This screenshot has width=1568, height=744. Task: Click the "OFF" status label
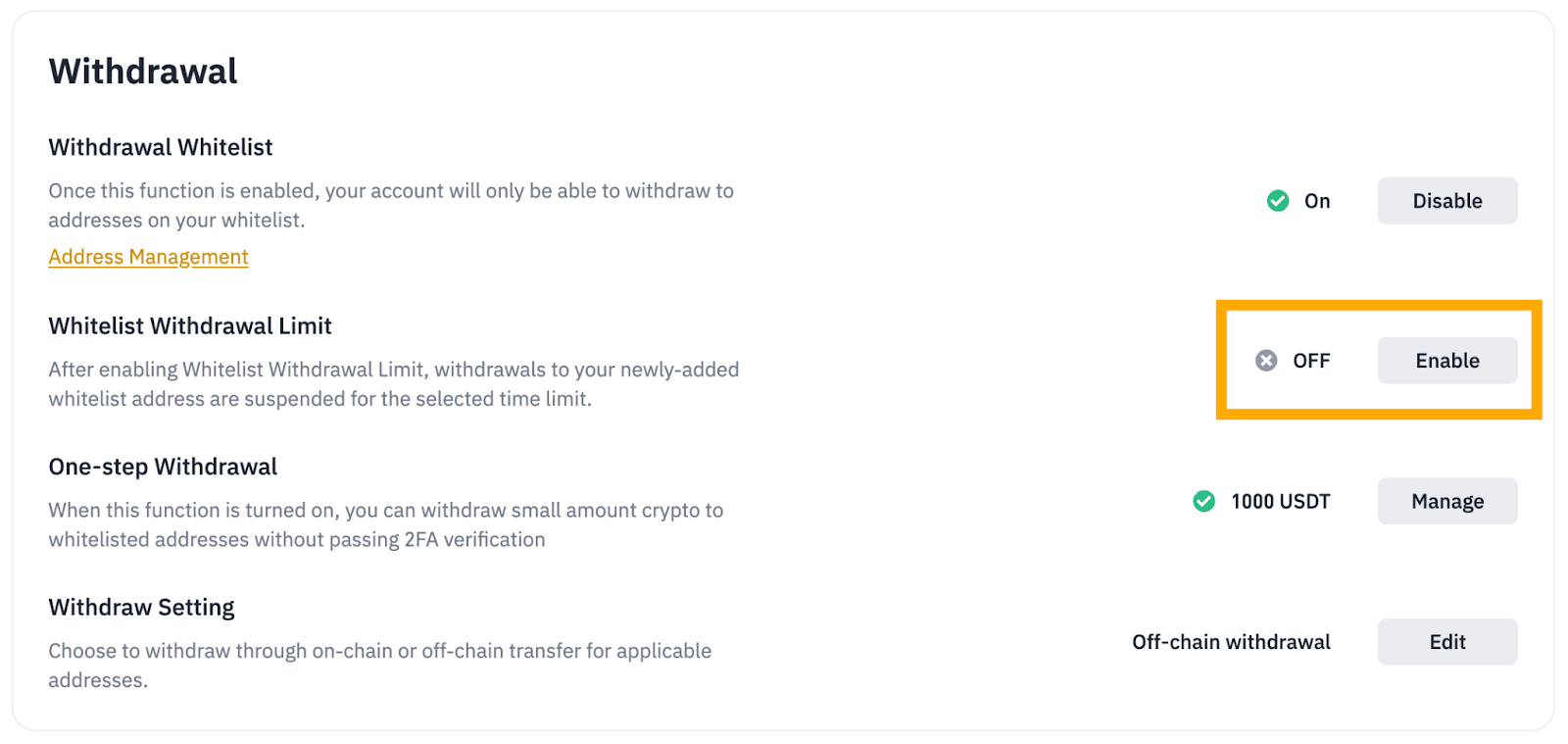pos(1311,361)
